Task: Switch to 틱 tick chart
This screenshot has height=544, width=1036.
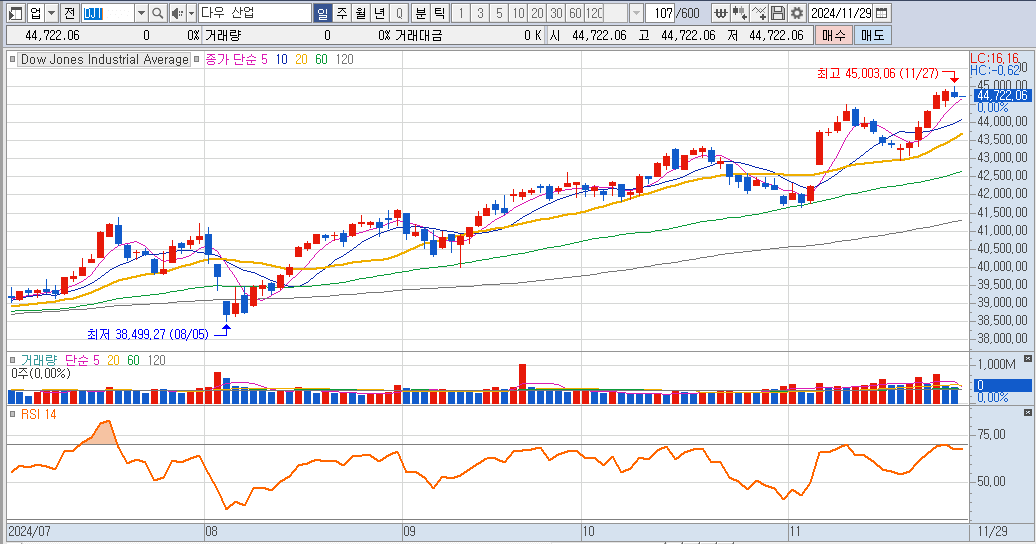Action: 440,13
